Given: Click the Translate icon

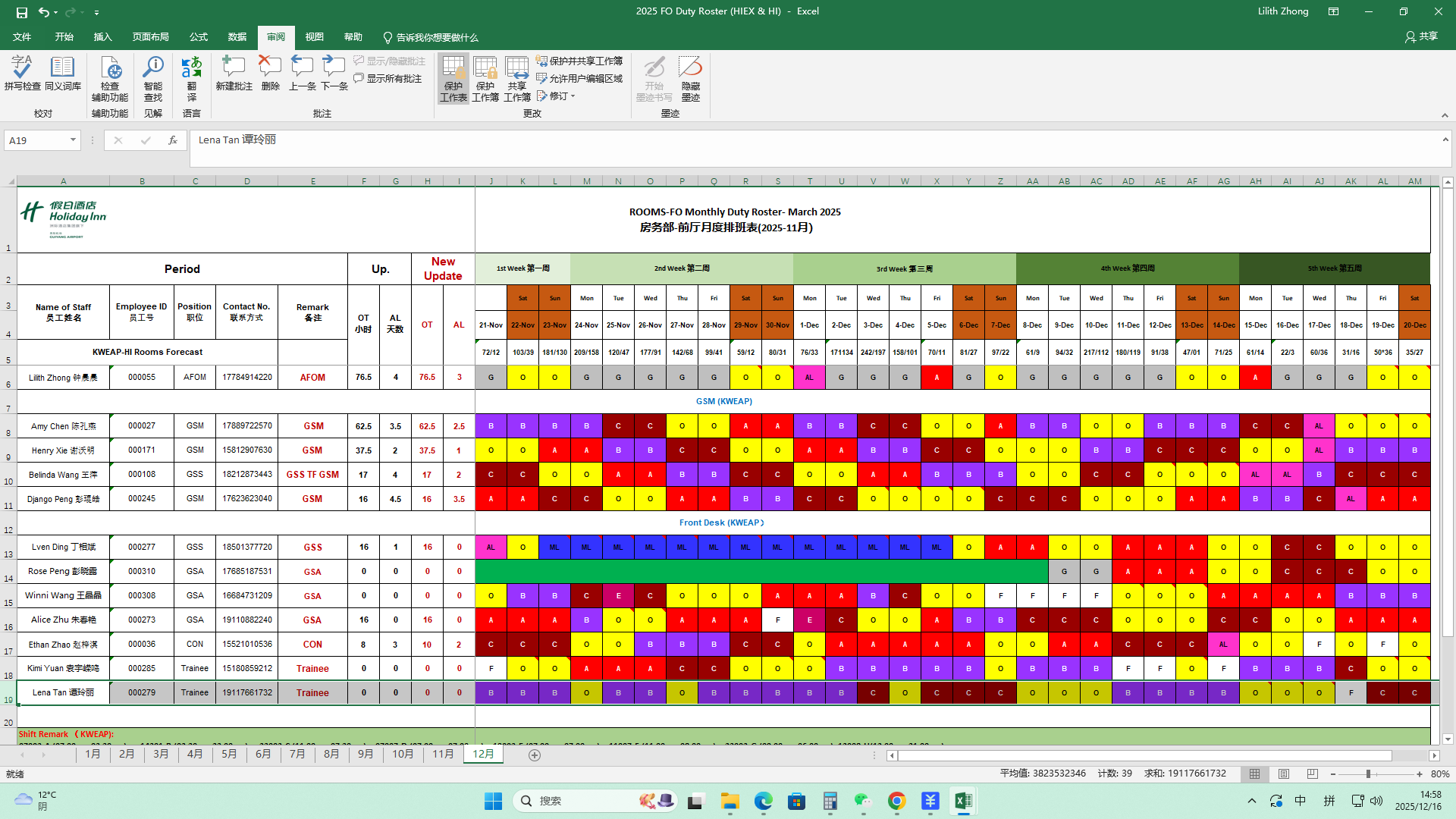Looking at the screenshot, I should (x=191, y=74).
